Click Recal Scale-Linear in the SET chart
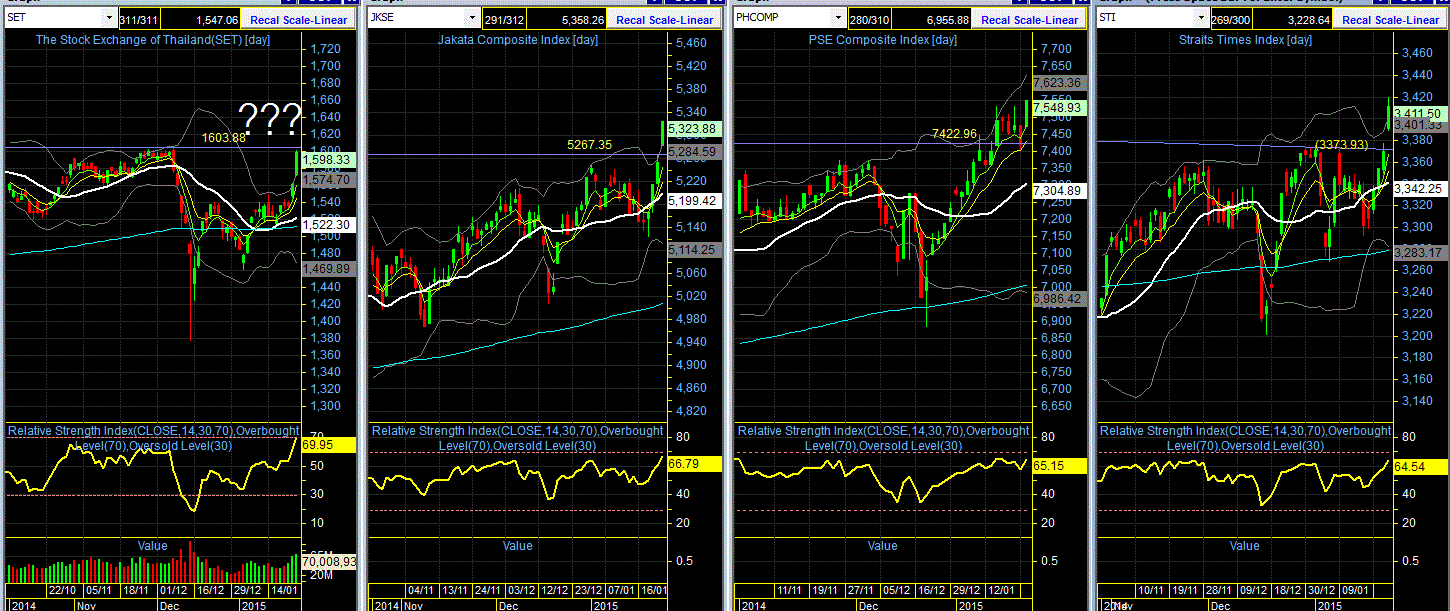This screenshot has width=1450, height=611. click(x=300, y=19)
